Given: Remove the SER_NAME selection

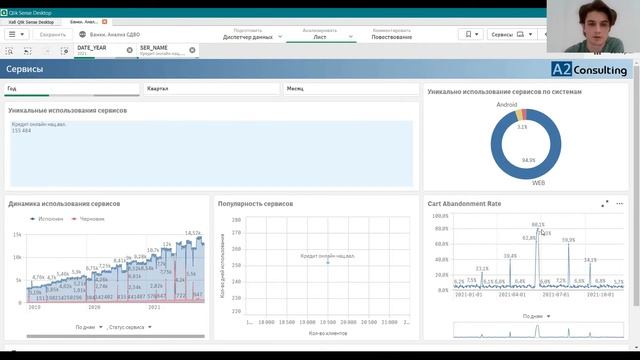Looking at the screenshot, I should [x=192, y=50].
